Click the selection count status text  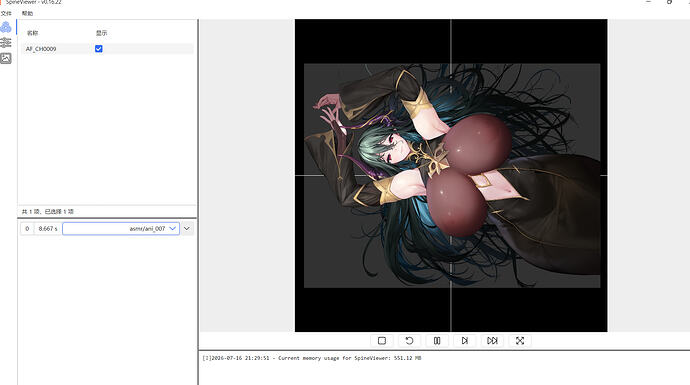pos(48,212)
